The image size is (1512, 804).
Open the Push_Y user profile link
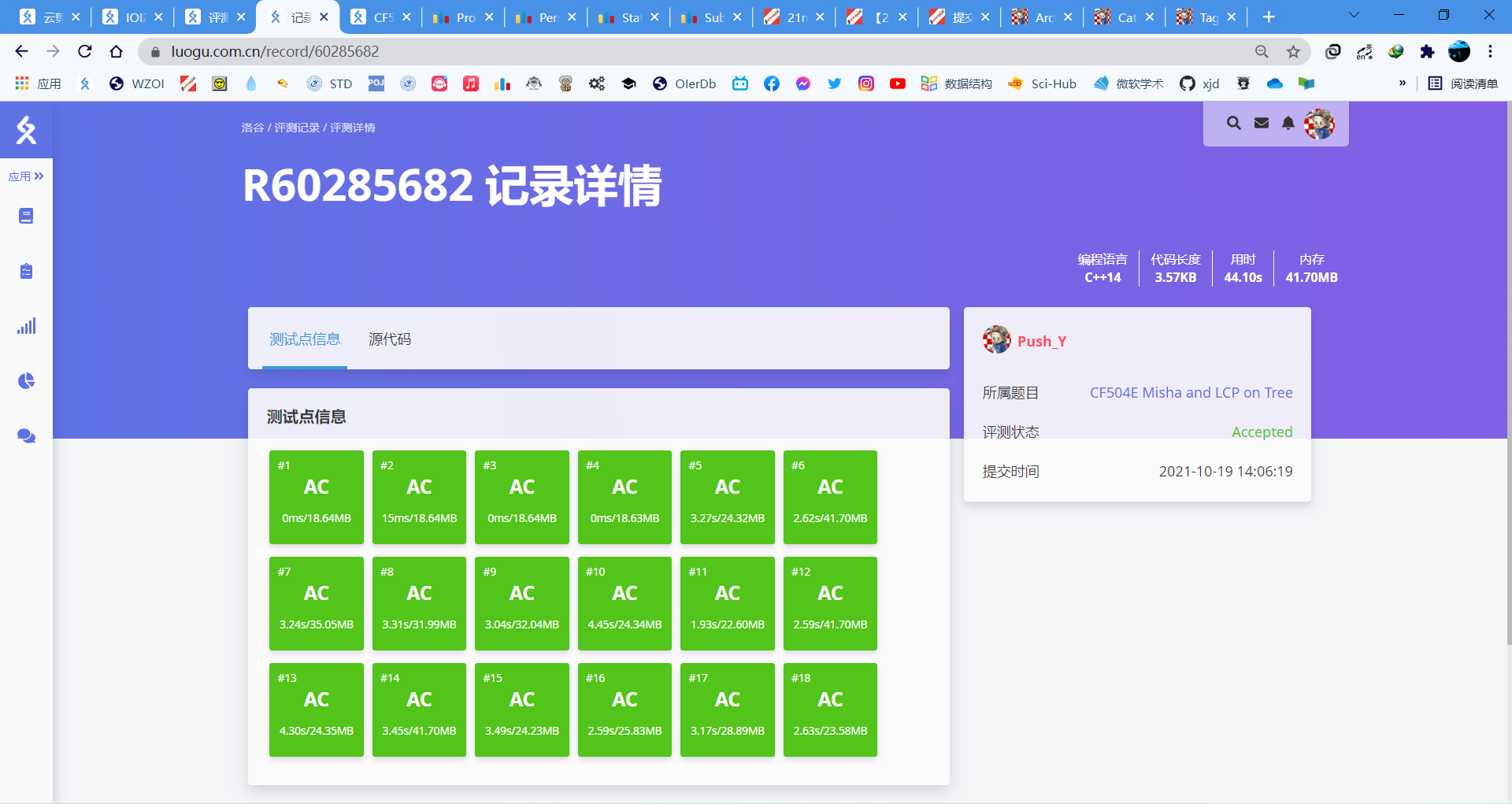(x=1041, y=341)
